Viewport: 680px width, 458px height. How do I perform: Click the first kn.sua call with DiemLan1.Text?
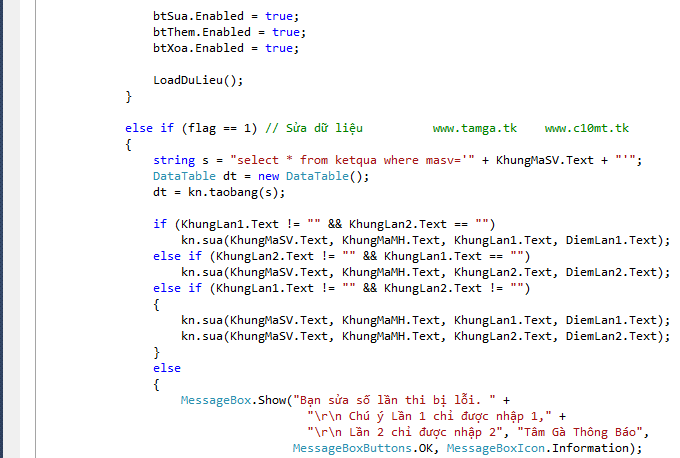tap(425, 240)
